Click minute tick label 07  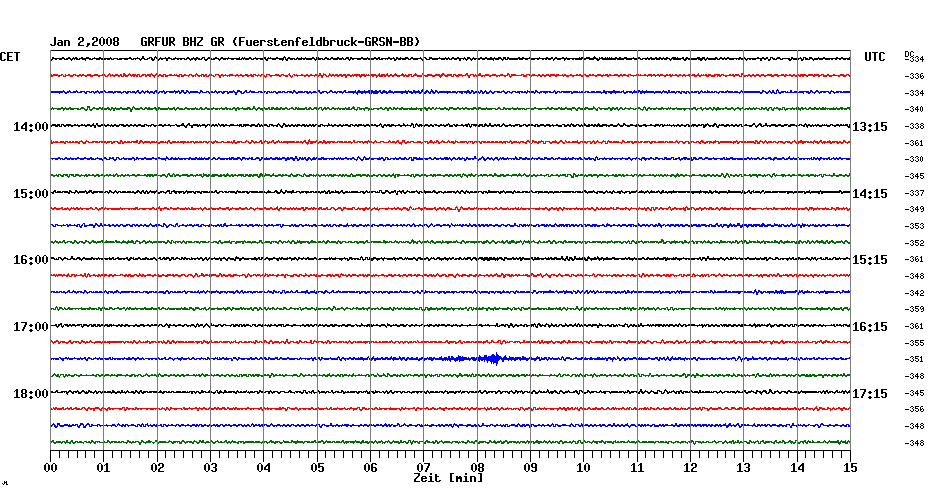point(423,467)
